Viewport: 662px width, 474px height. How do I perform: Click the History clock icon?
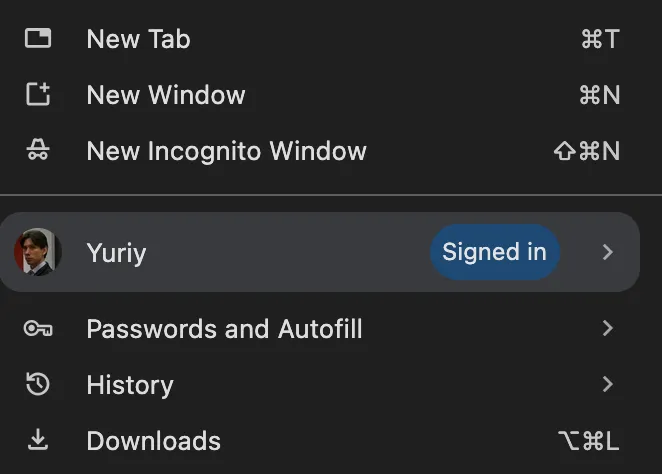coord(38,385)
